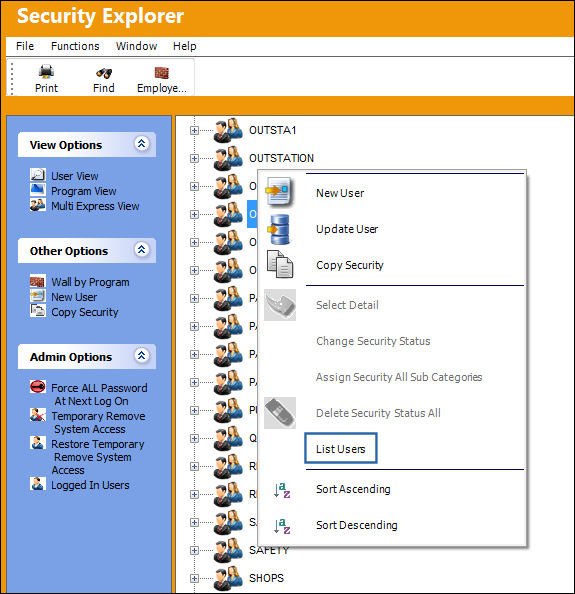Image resolution: width=575 pixels, height=594 pixels.
Task: Expand the highlighted selected tree node
Action: click(x=194, y=214)
